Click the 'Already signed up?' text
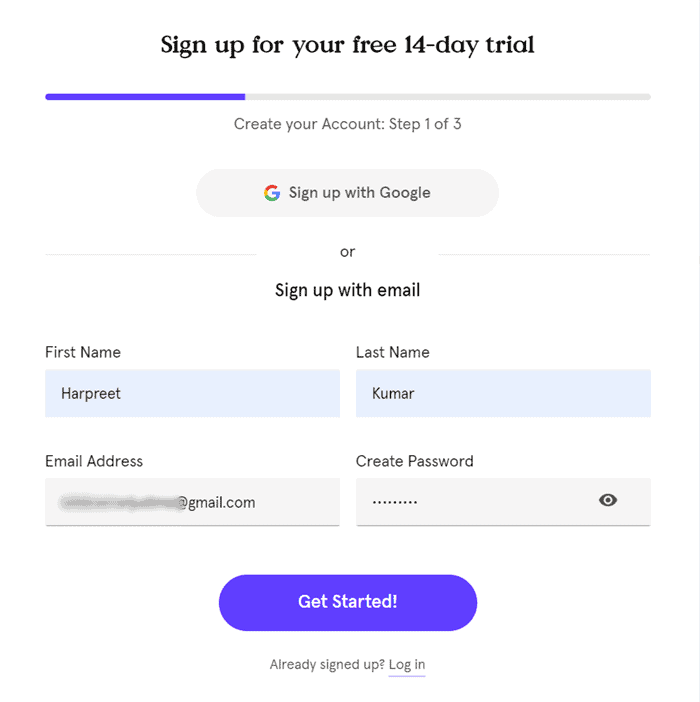Image resolution: width=700 pixels, height=702 pixels. [327, 664]
